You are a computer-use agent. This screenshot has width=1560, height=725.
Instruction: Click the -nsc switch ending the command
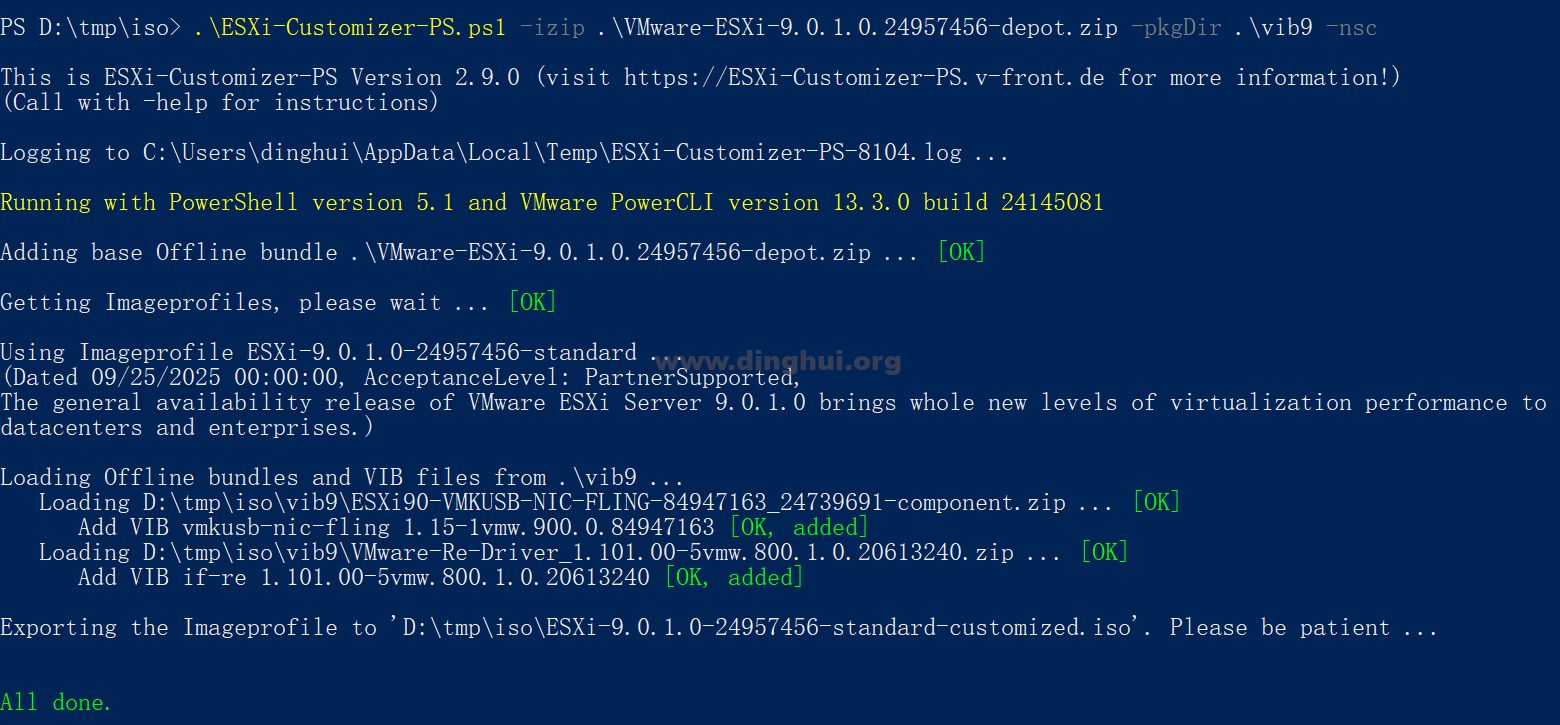click(x=1351, y=28)
